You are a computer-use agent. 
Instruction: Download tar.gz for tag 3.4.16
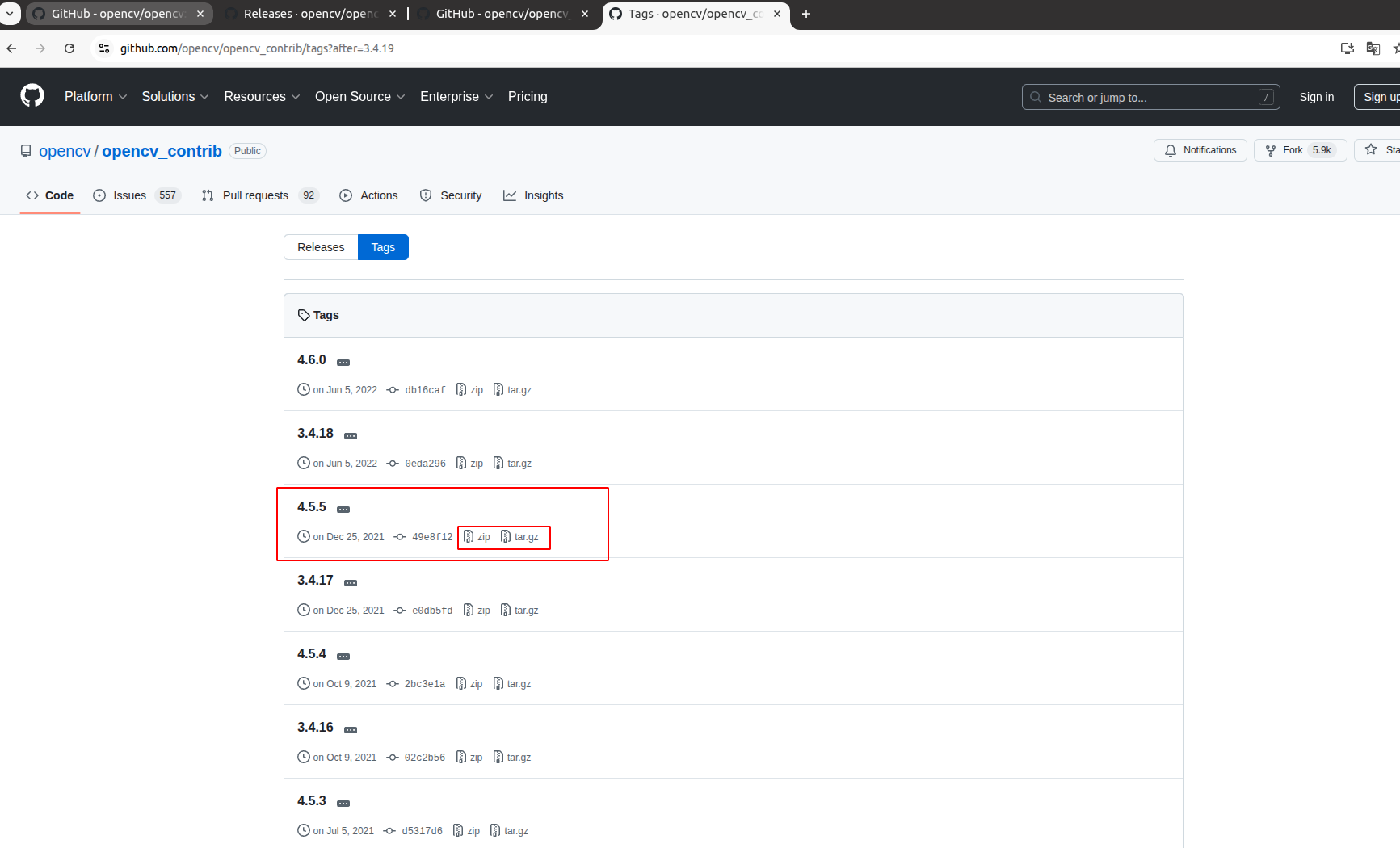pyautogui.click(x=512, y=758)
